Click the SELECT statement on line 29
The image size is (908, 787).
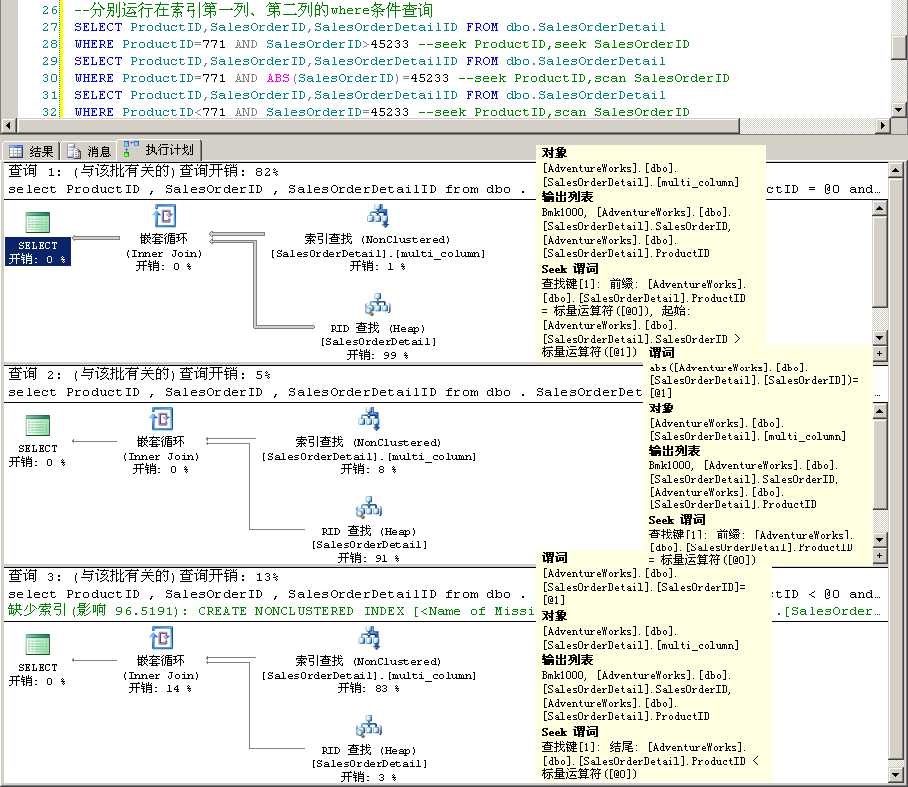coord(369,61)
